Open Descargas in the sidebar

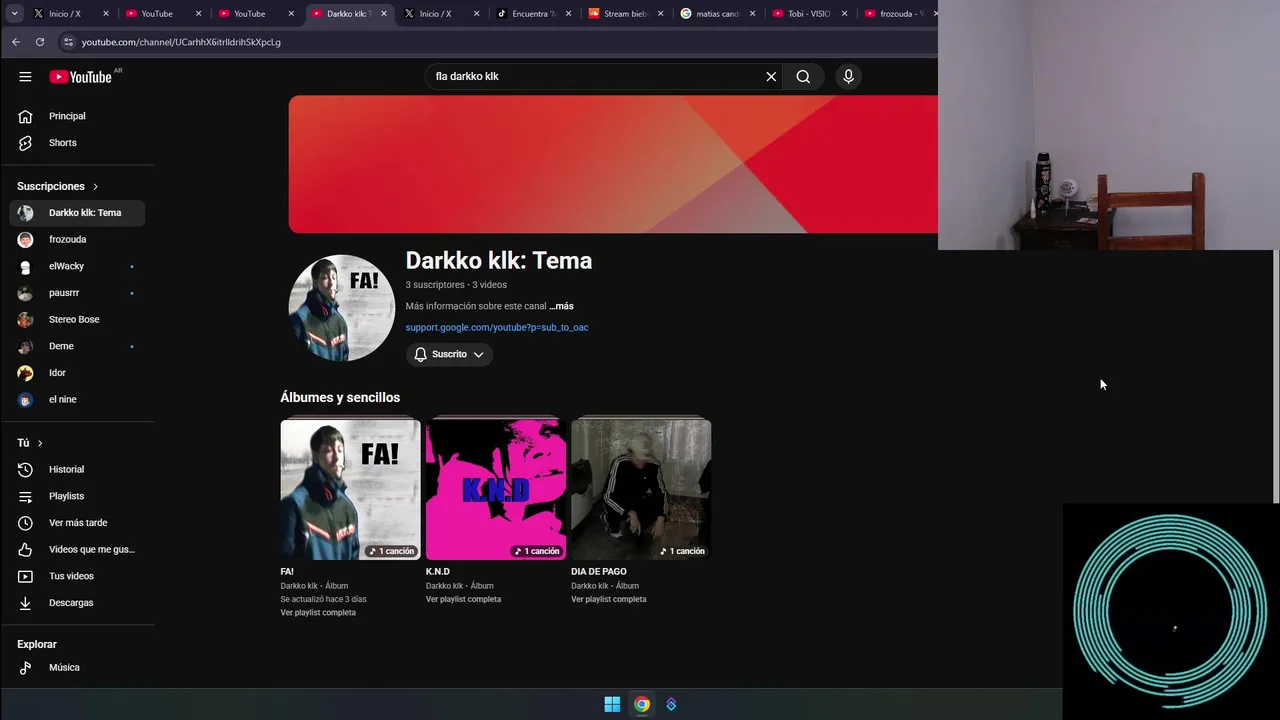[x=77, y=603]
